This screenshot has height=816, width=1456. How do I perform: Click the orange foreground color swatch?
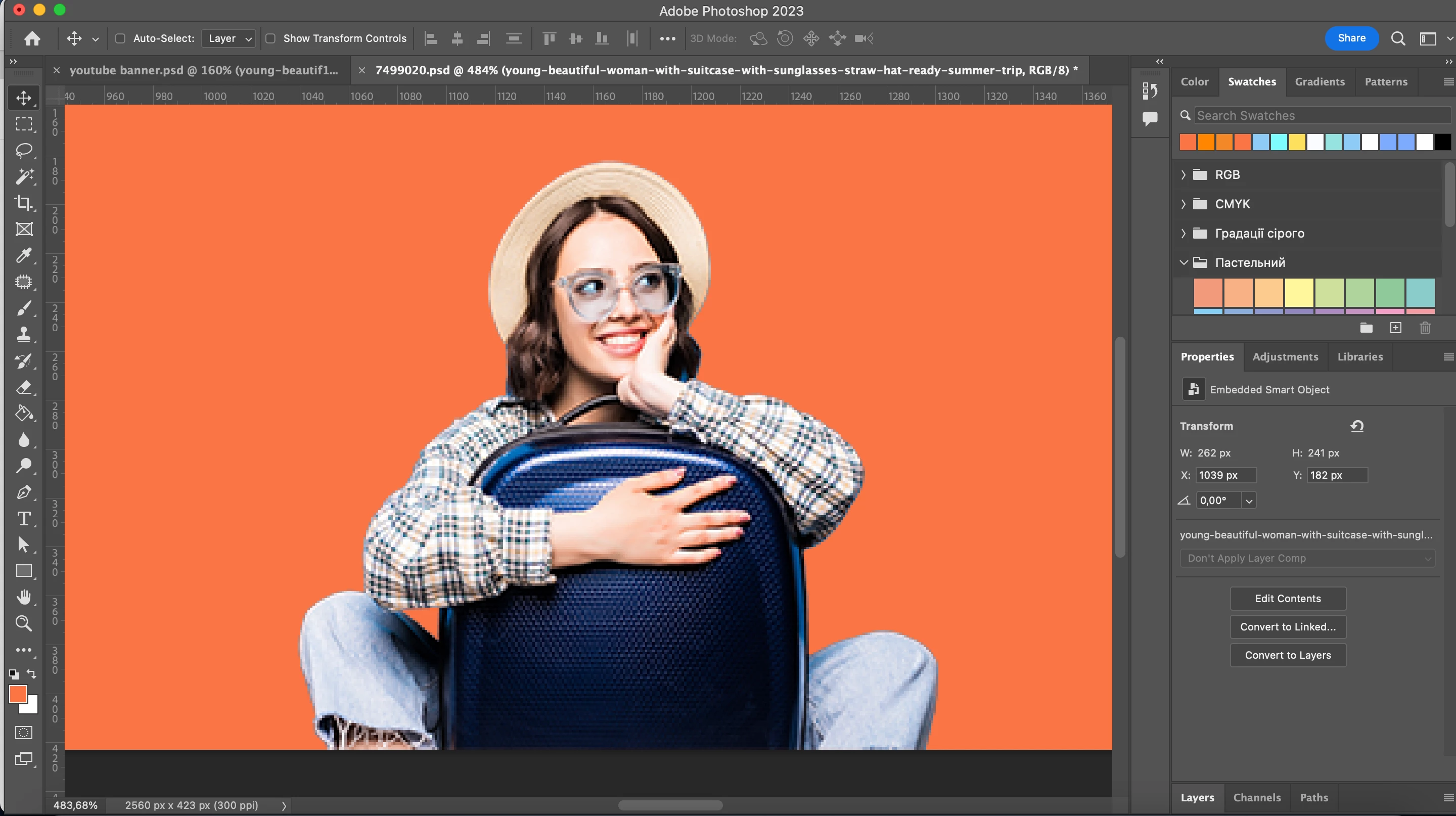click(x=18, y=694)
